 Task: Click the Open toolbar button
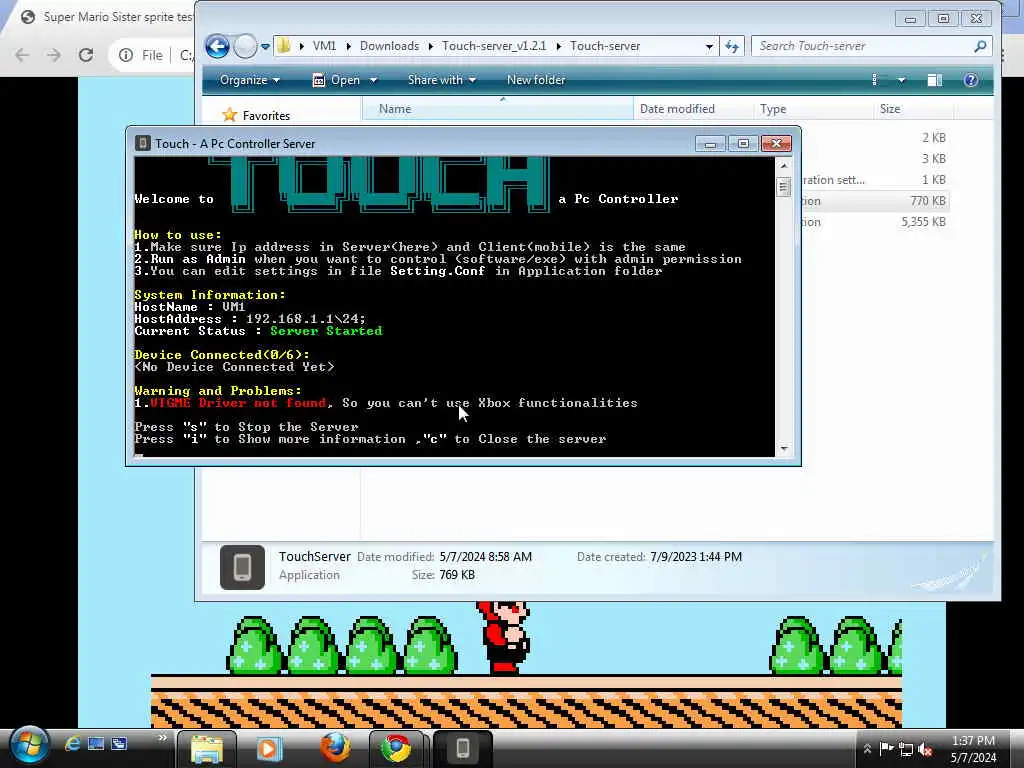tap(338, 80)
